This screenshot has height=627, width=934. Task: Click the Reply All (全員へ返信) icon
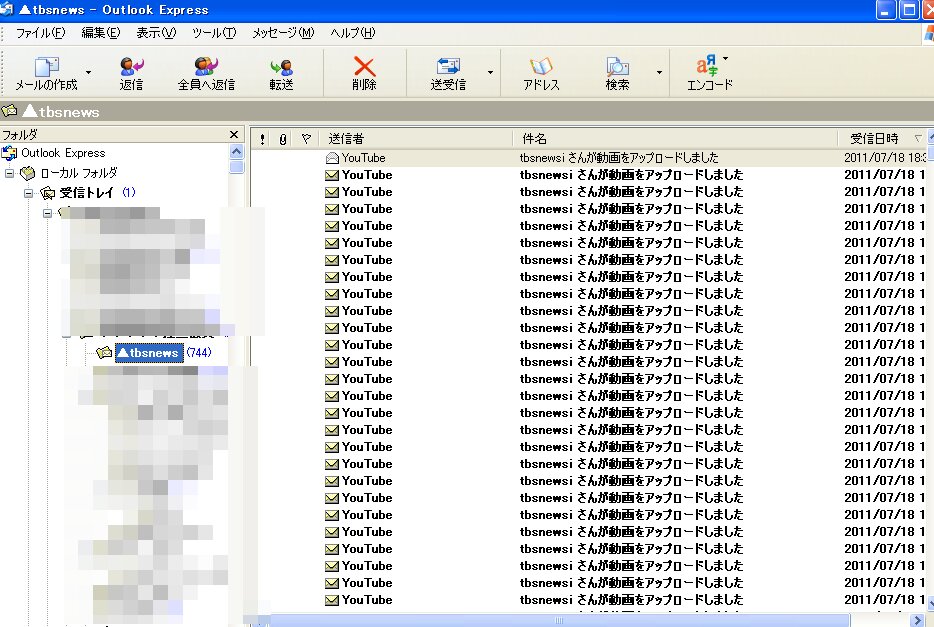tap(206, 67)
